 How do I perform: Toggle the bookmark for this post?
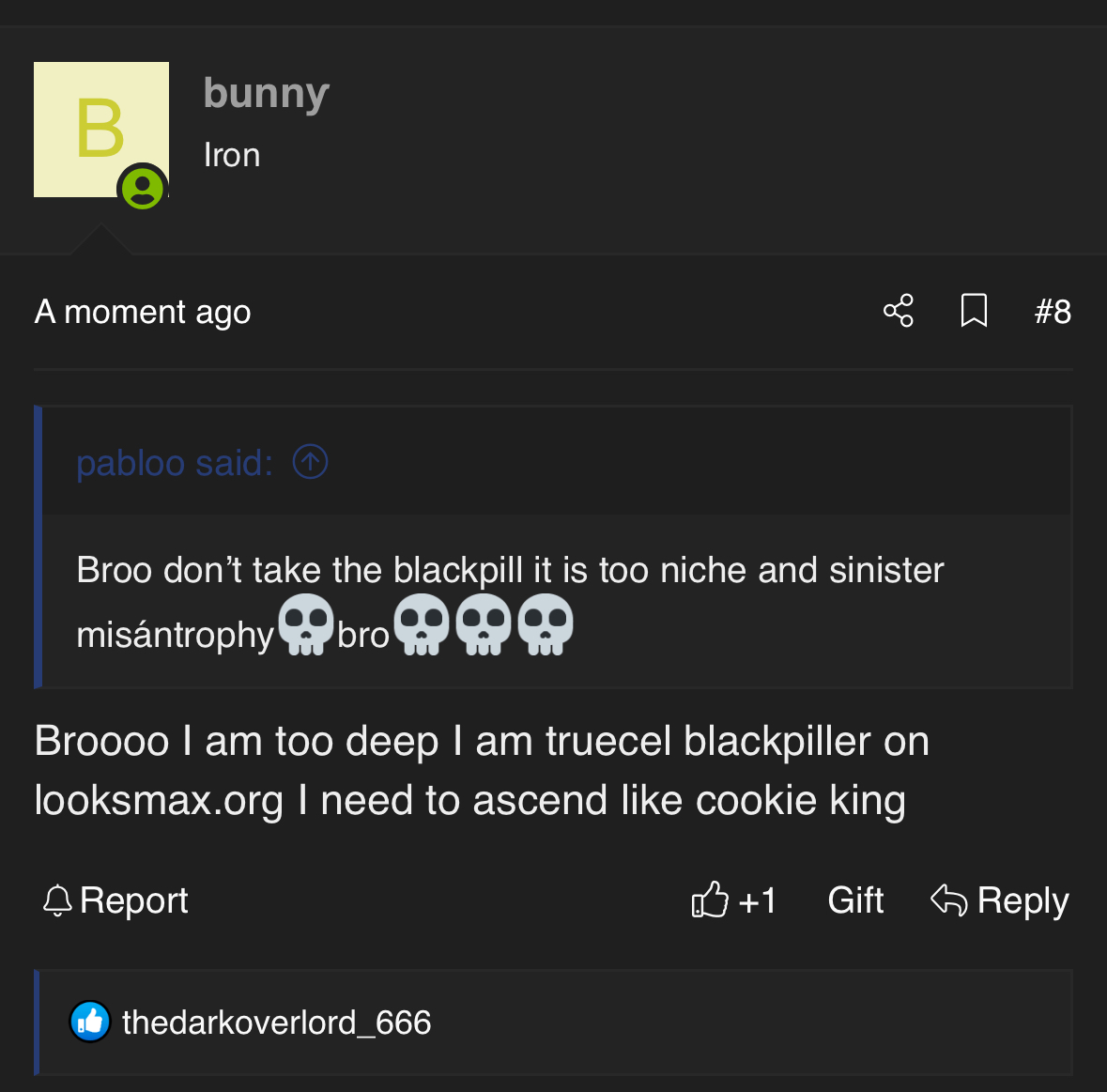(x=974, y=311)
